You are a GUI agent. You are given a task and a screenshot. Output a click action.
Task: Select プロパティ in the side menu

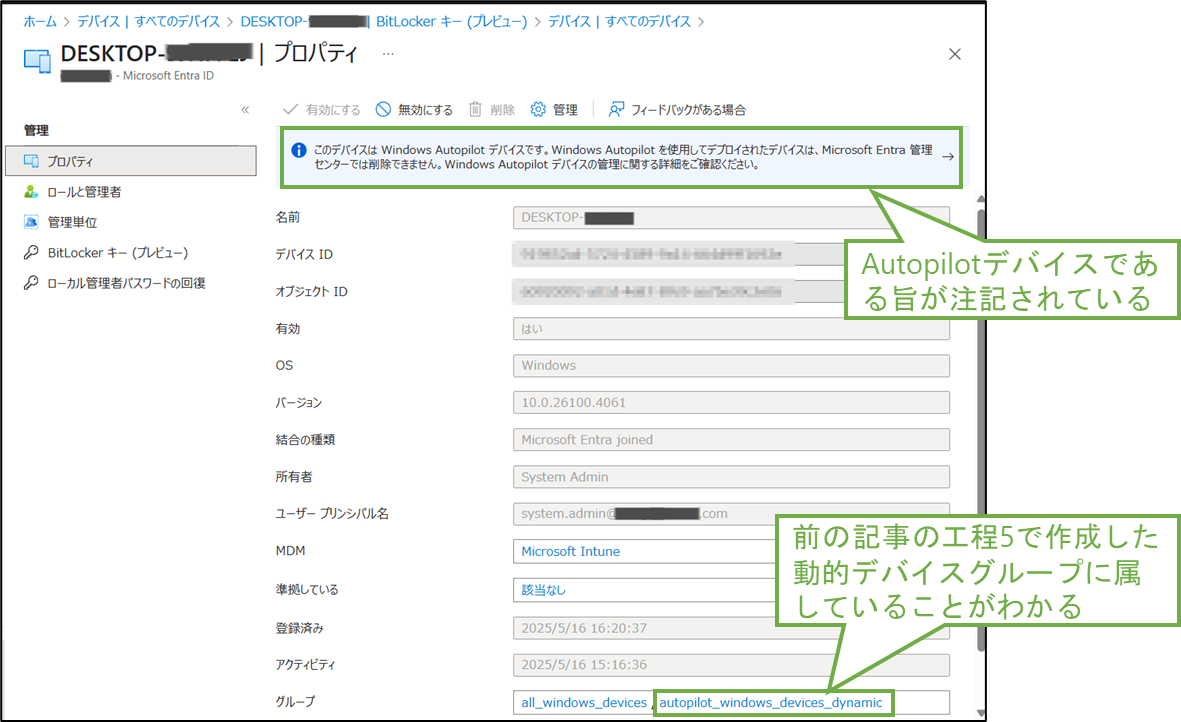click(131, 161)
